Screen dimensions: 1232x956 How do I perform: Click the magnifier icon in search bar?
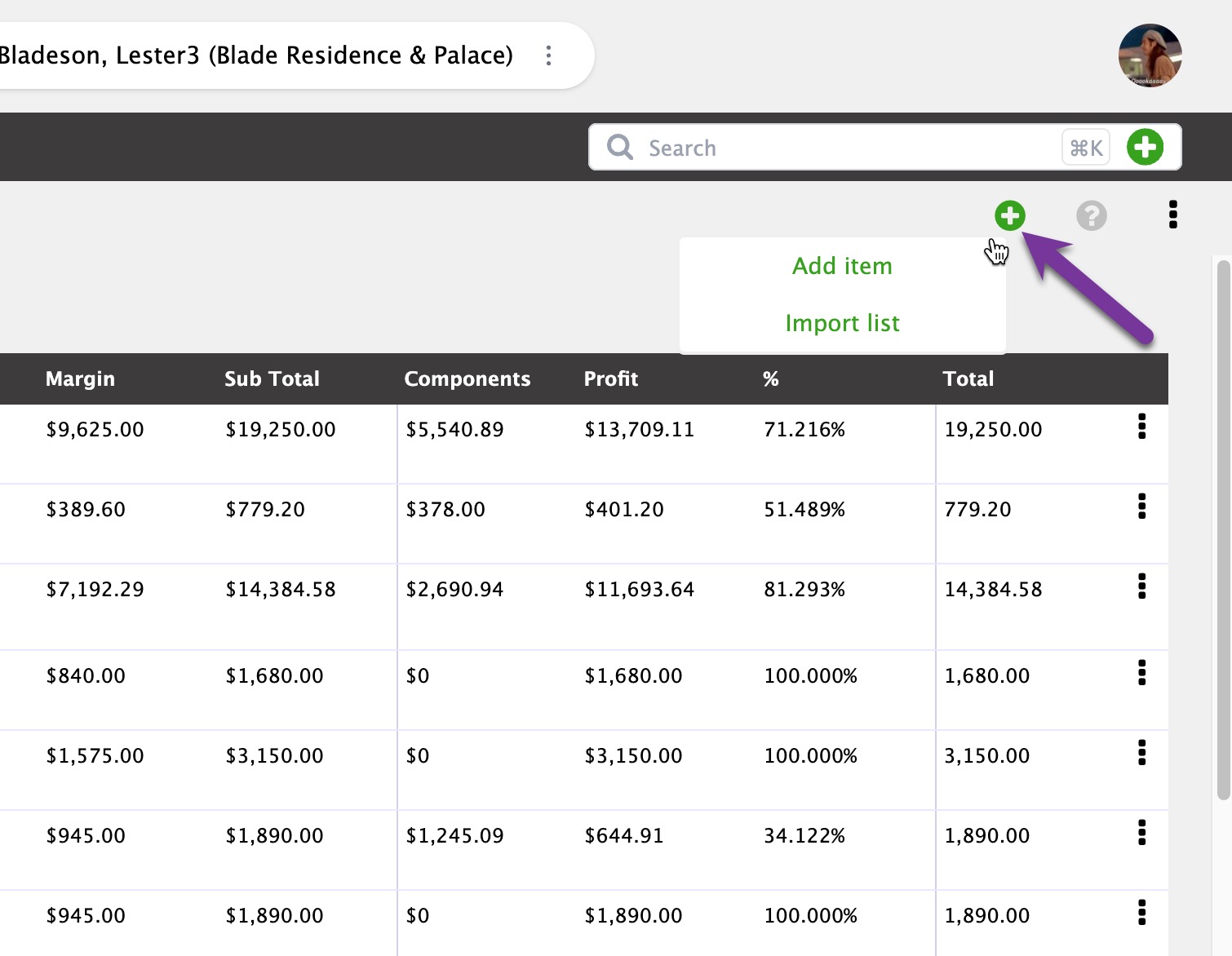tap(620, 147)
